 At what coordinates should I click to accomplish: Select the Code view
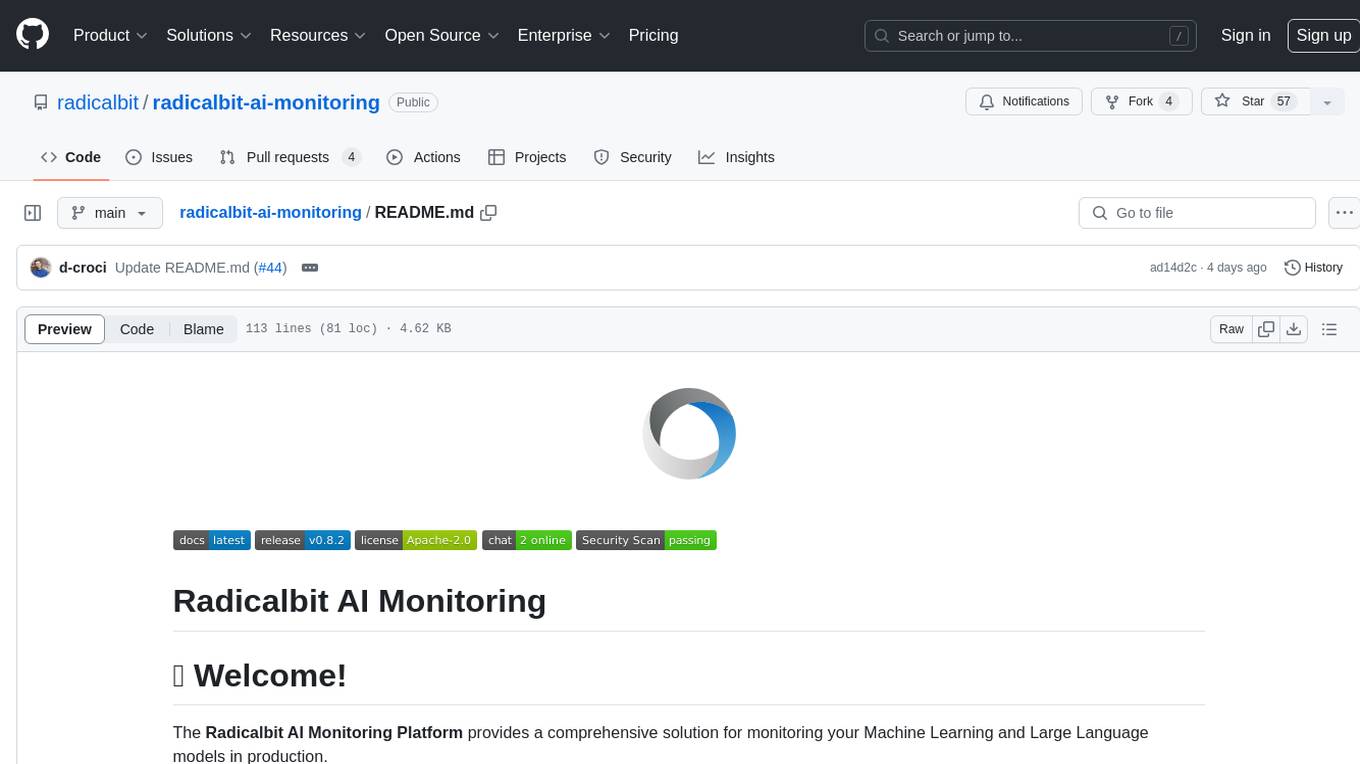pyautogui.click(x=137, y=329)
